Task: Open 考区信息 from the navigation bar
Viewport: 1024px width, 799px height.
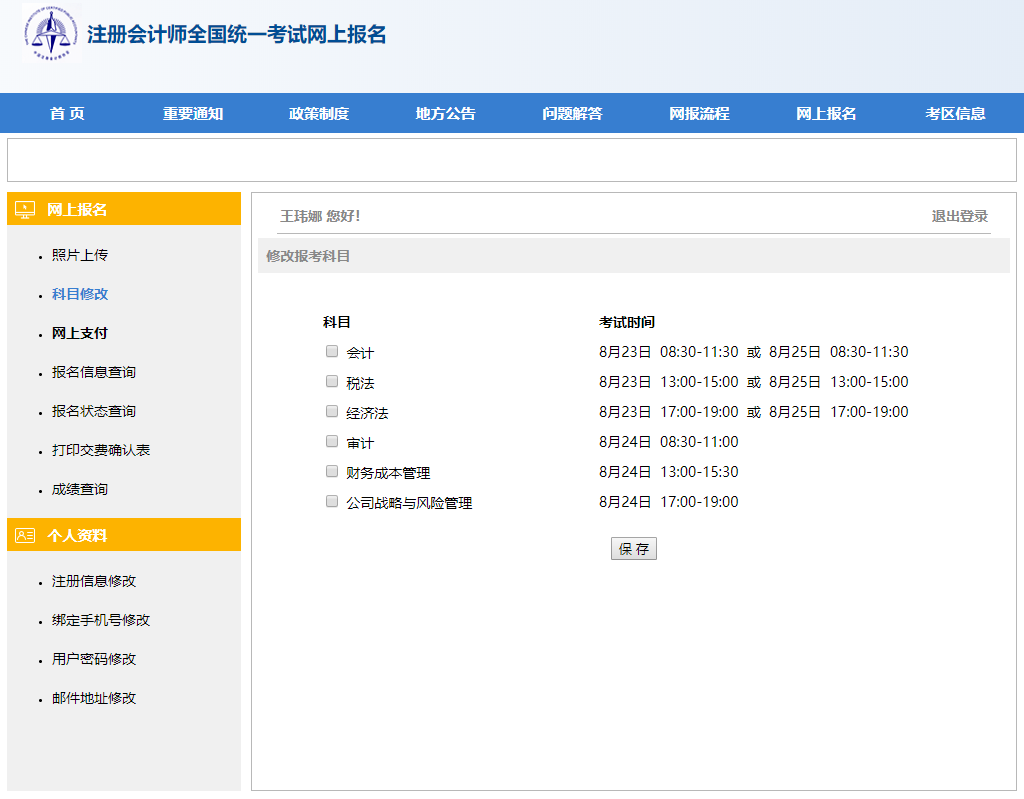Action: [x=953, y=113]
